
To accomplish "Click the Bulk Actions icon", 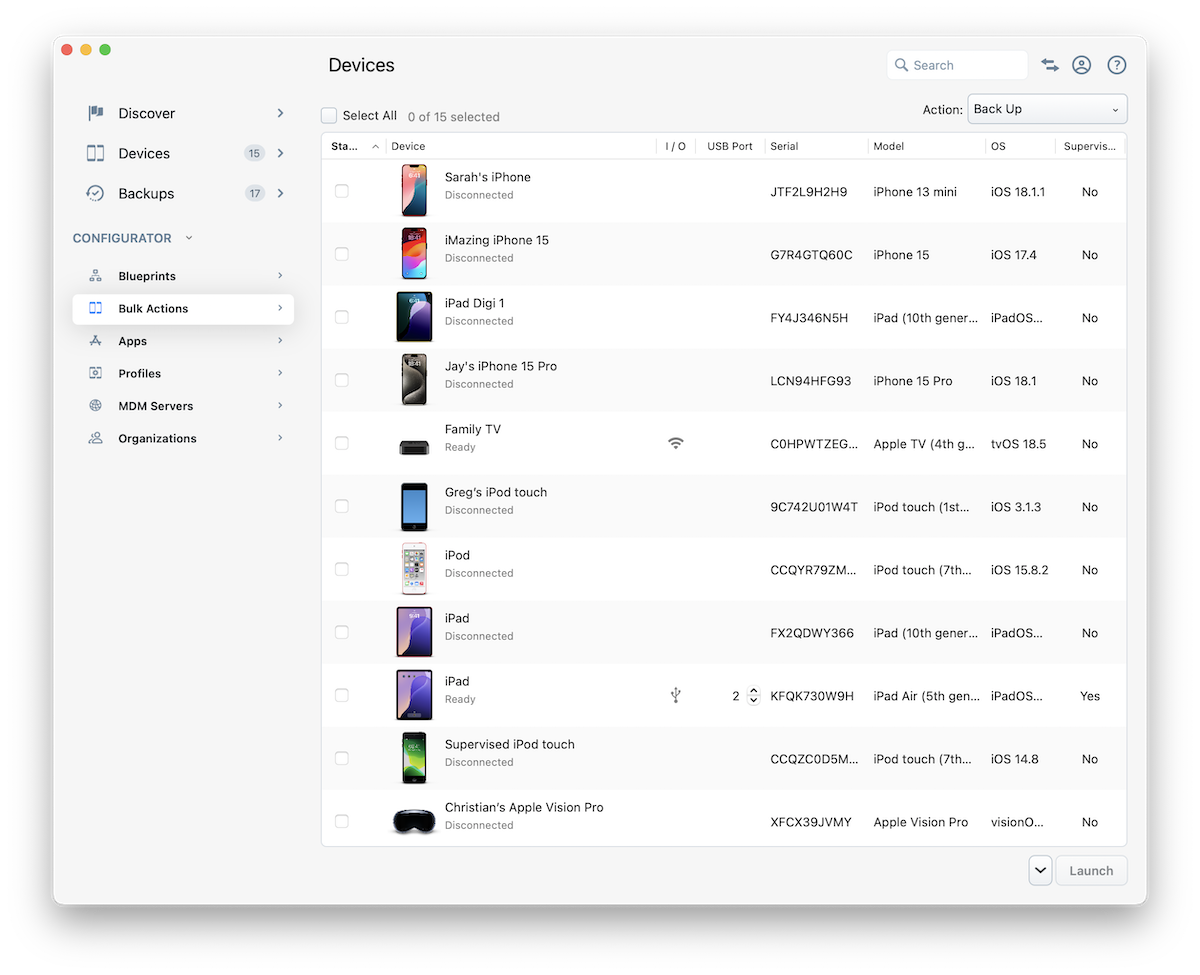I will pos(96,308).
